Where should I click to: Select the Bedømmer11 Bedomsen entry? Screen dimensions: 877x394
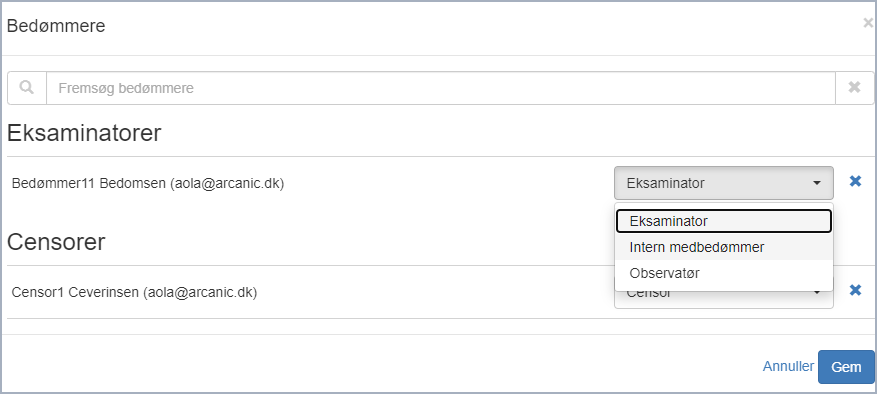[148, 184]
